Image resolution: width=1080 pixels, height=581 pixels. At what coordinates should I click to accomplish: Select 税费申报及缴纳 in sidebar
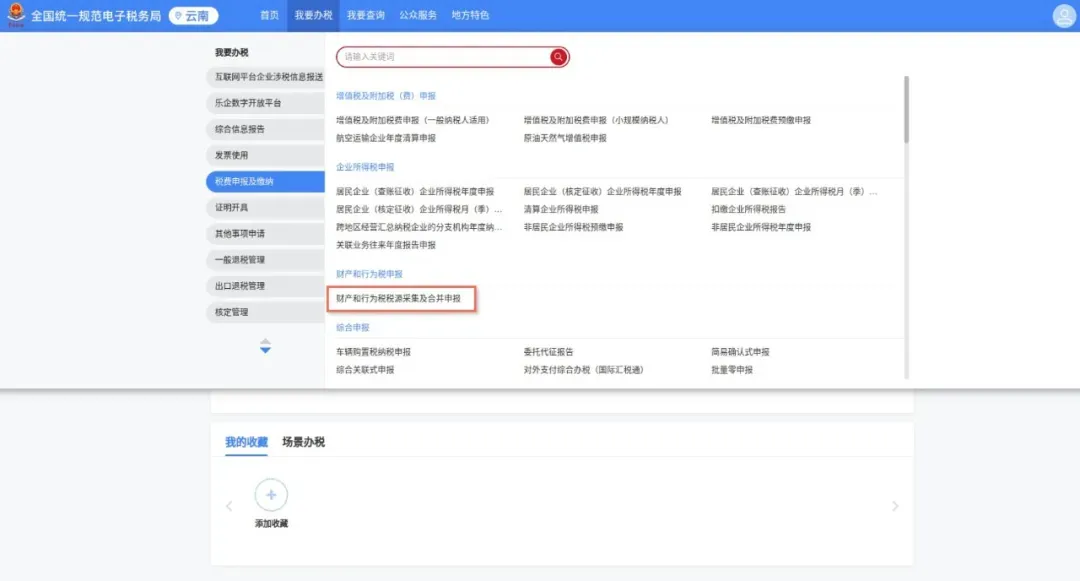tap(265, 181)
